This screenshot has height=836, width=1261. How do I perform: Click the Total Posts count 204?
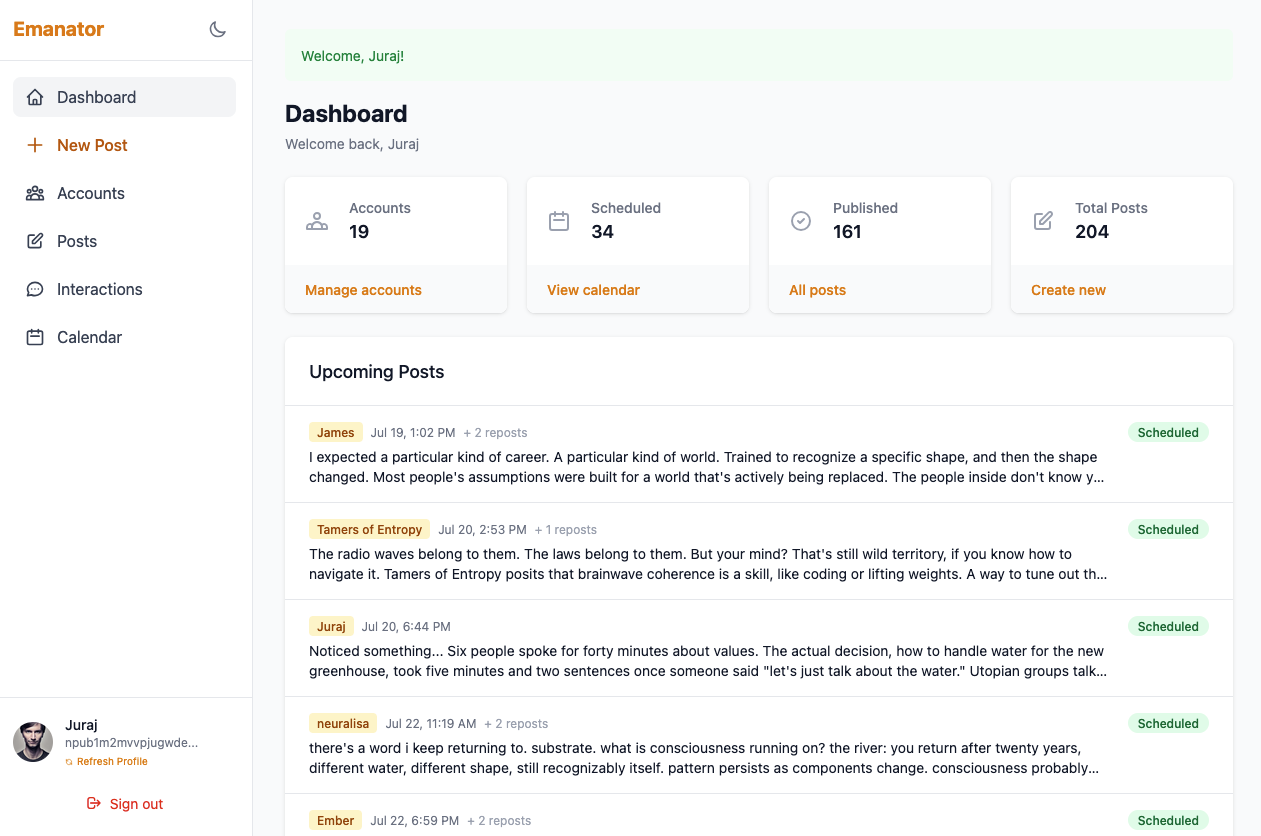pos(1092,232)
